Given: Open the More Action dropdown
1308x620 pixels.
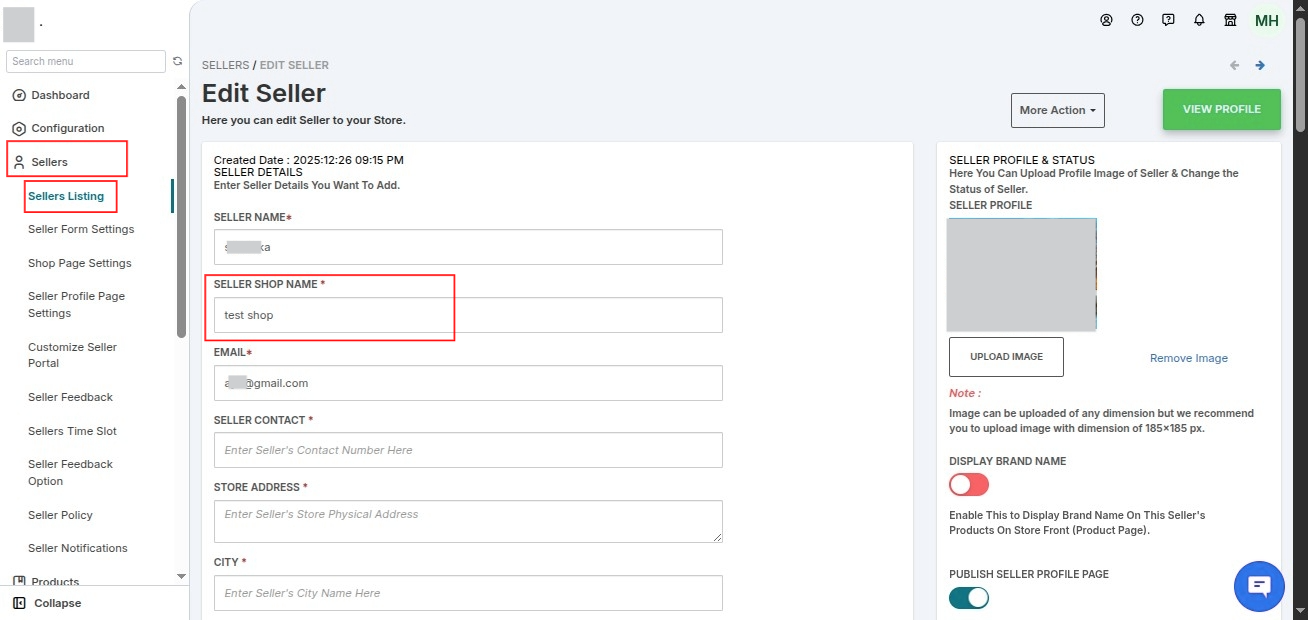Looking at the screenshot, I should pos(1058,110).
